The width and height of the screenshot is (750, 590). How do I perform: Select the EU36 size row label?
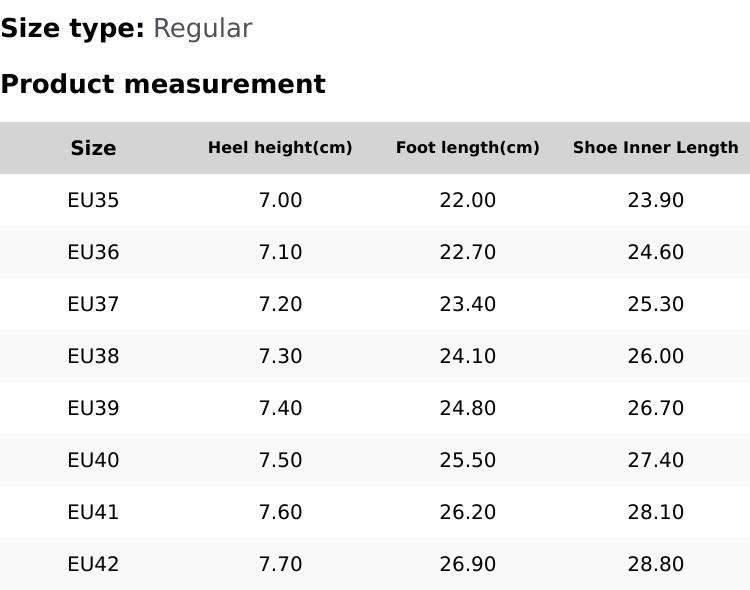click(93, 252)
